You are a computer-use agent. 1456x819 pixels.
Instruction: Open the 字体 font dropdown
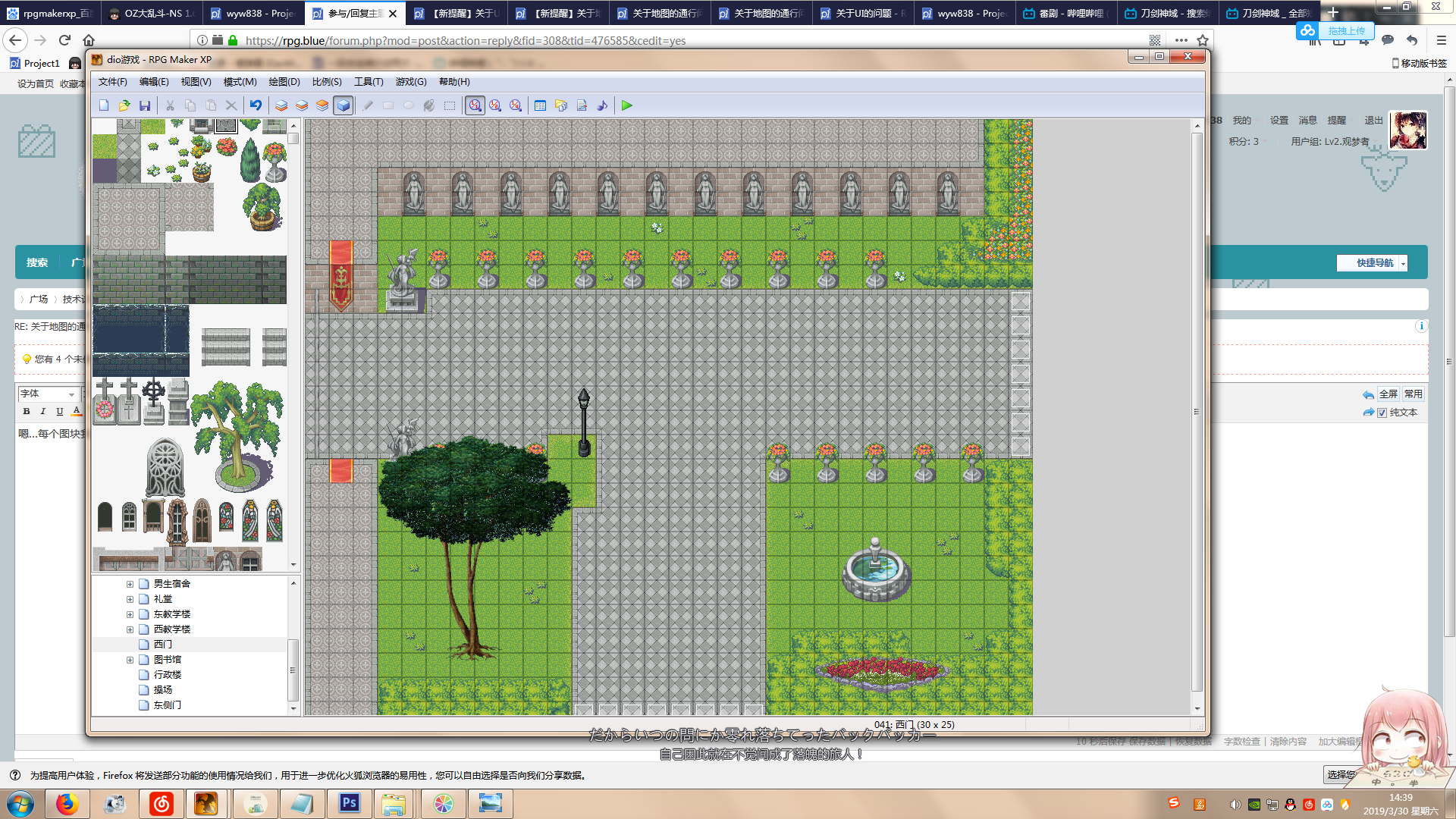[x=48, y=394]
